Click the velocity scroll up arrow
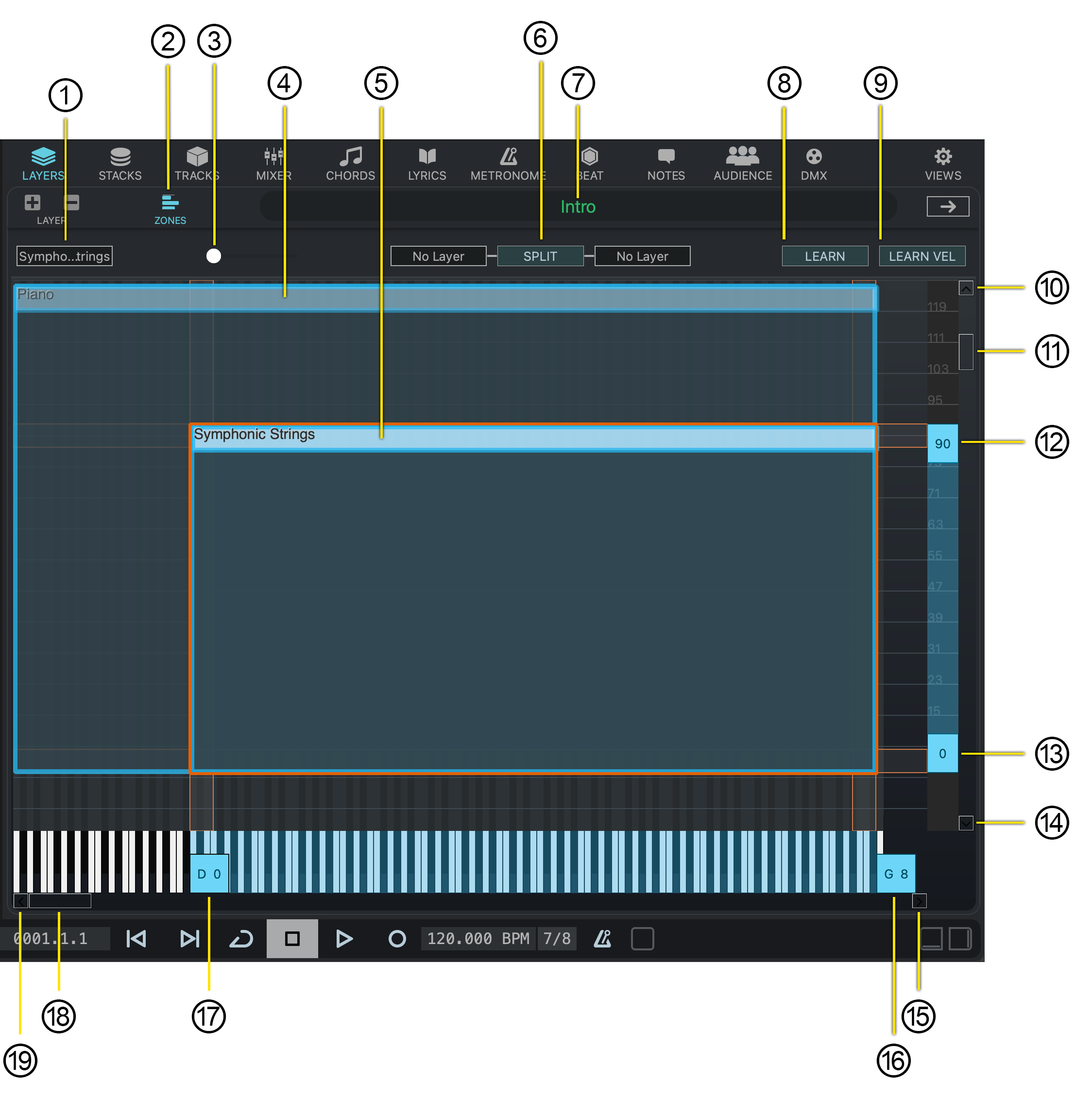 (x=966, y=289)
